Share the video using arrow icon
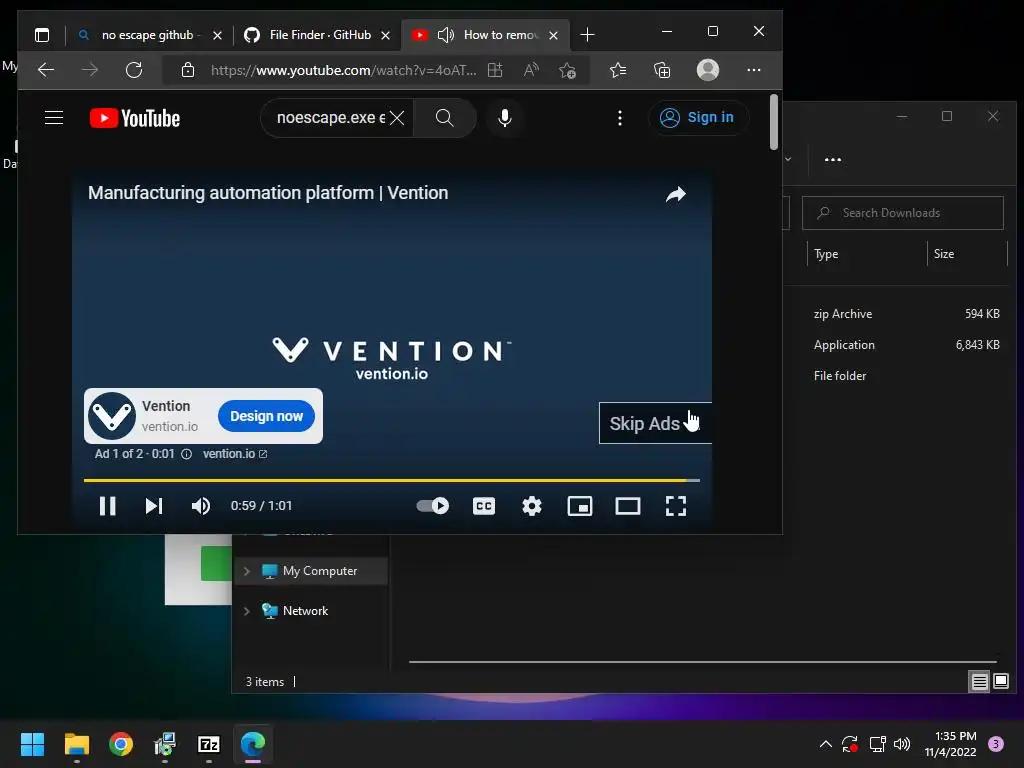The width and height of the screenshot is (1024, 768). pos(676,194)
